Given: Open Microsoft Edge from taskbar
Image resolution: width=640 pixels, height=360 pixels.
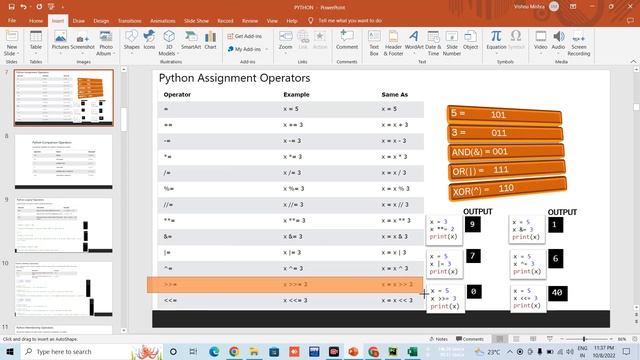Looking at the screenshot, I should click(214, 351).
